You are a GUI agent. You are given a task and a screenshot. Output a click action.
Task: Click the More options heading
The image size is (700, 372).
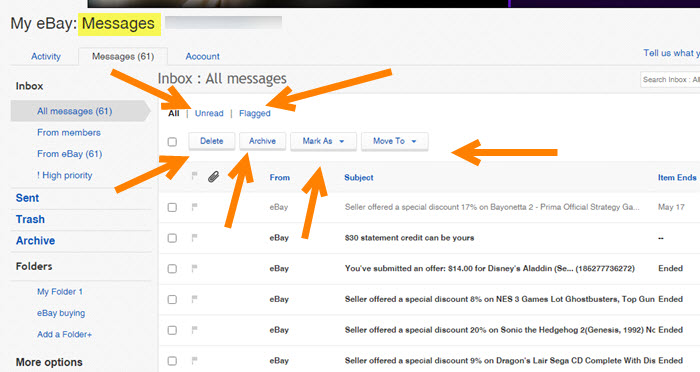click(x=49, y=362)
